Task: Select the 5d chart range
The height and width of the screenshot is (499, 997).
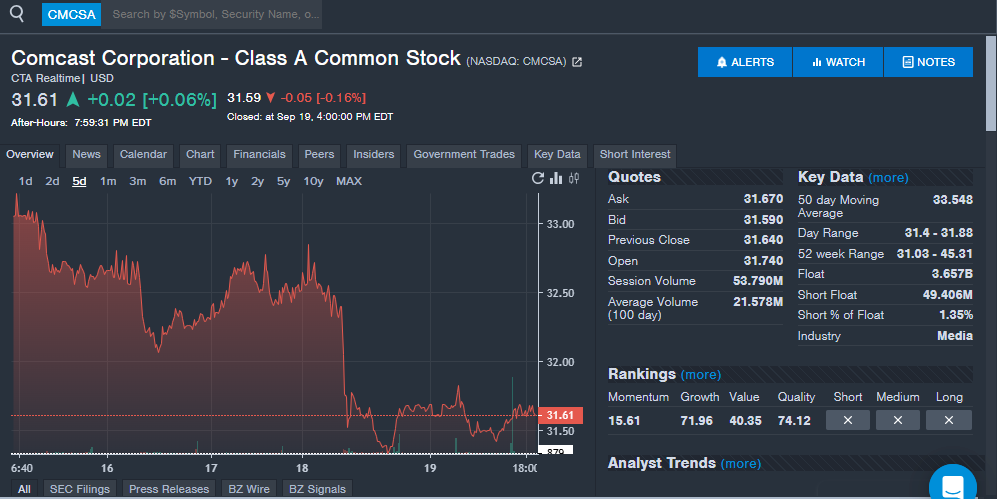Action: [79, 181]
